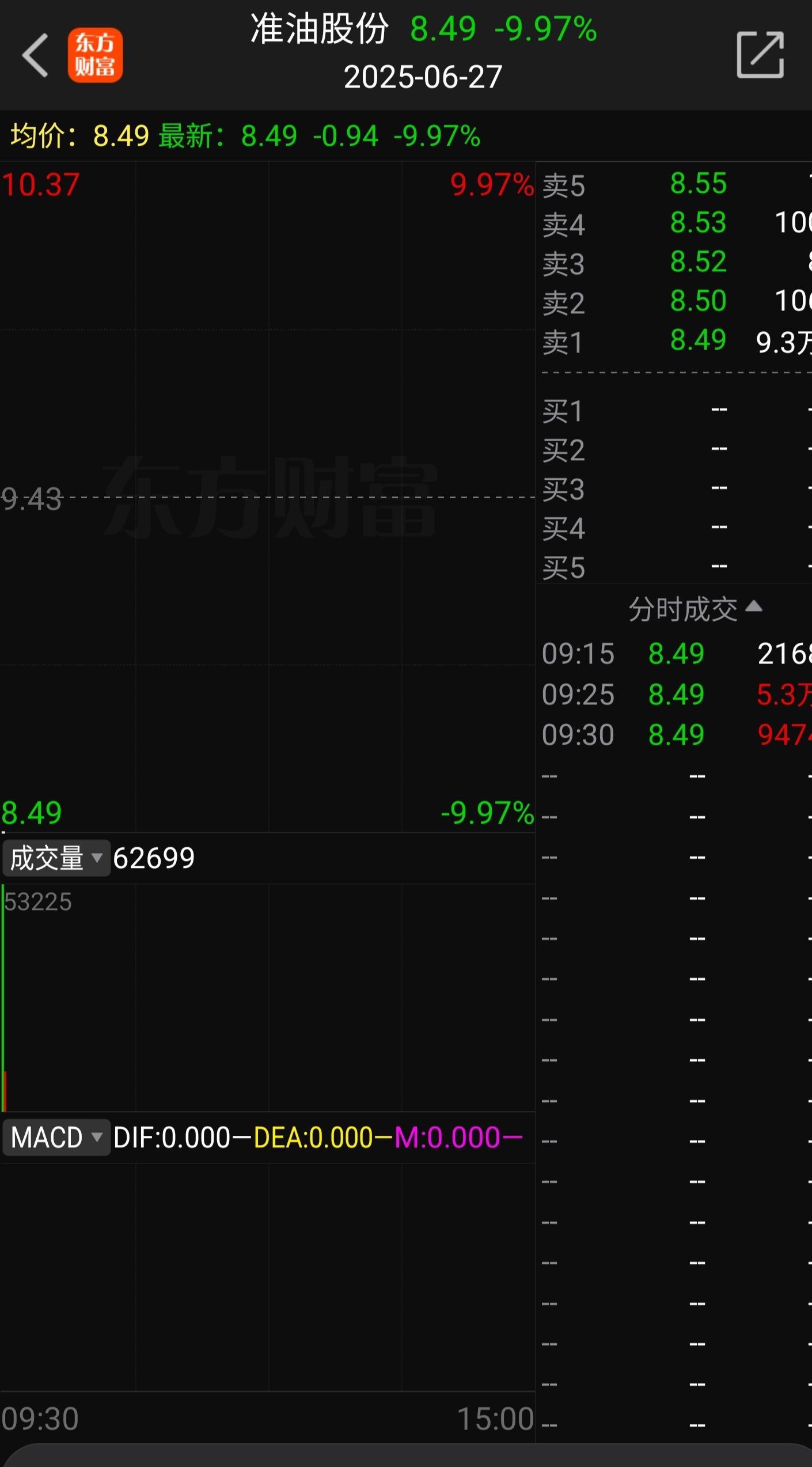Viewport: 812px width, 1467px height.
Task: Tap the 最新 8.49 price label
Action: point(228,136)
